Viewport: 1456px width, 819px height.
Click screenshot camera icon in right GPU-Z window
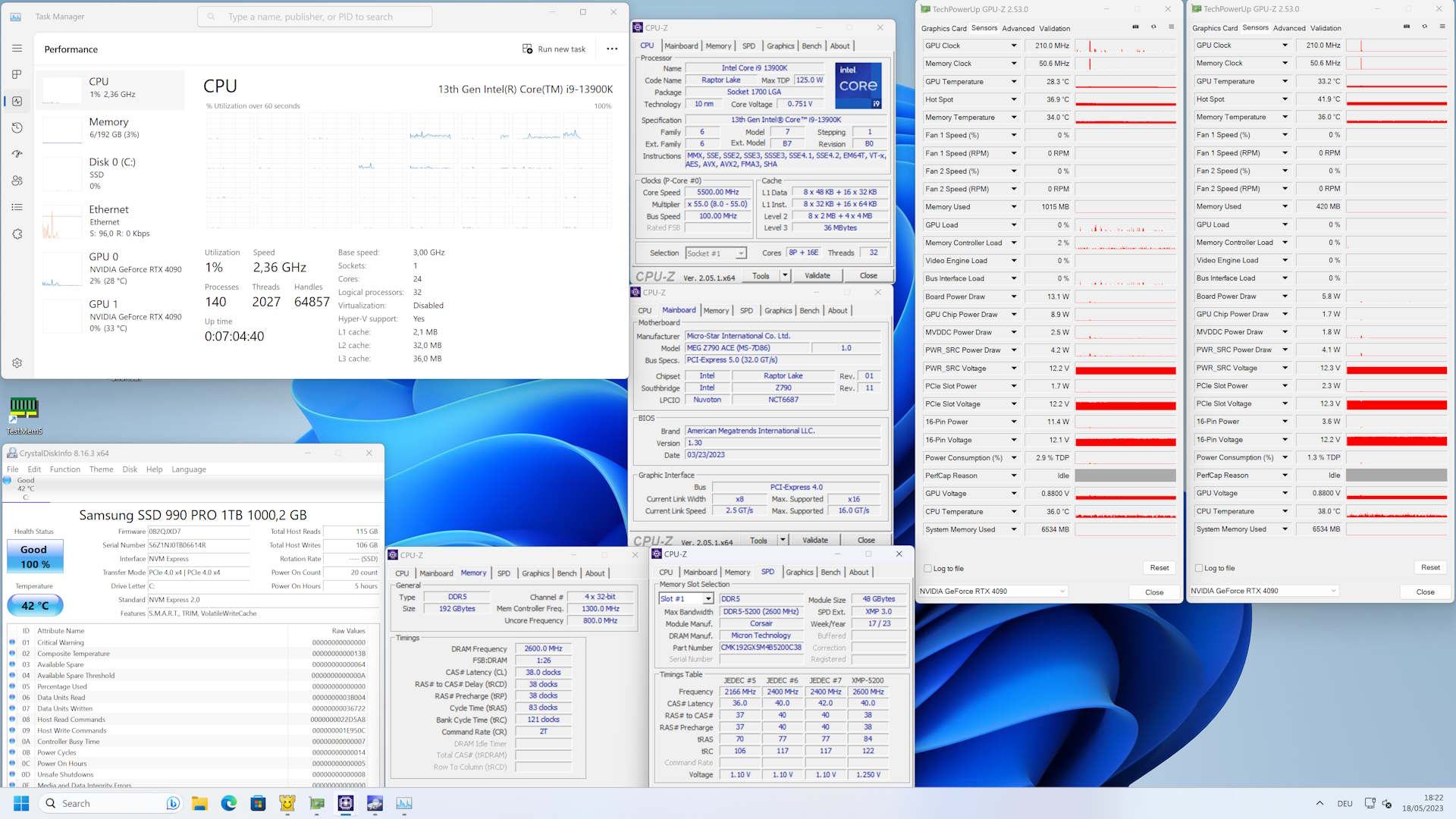pos(1406,27)
